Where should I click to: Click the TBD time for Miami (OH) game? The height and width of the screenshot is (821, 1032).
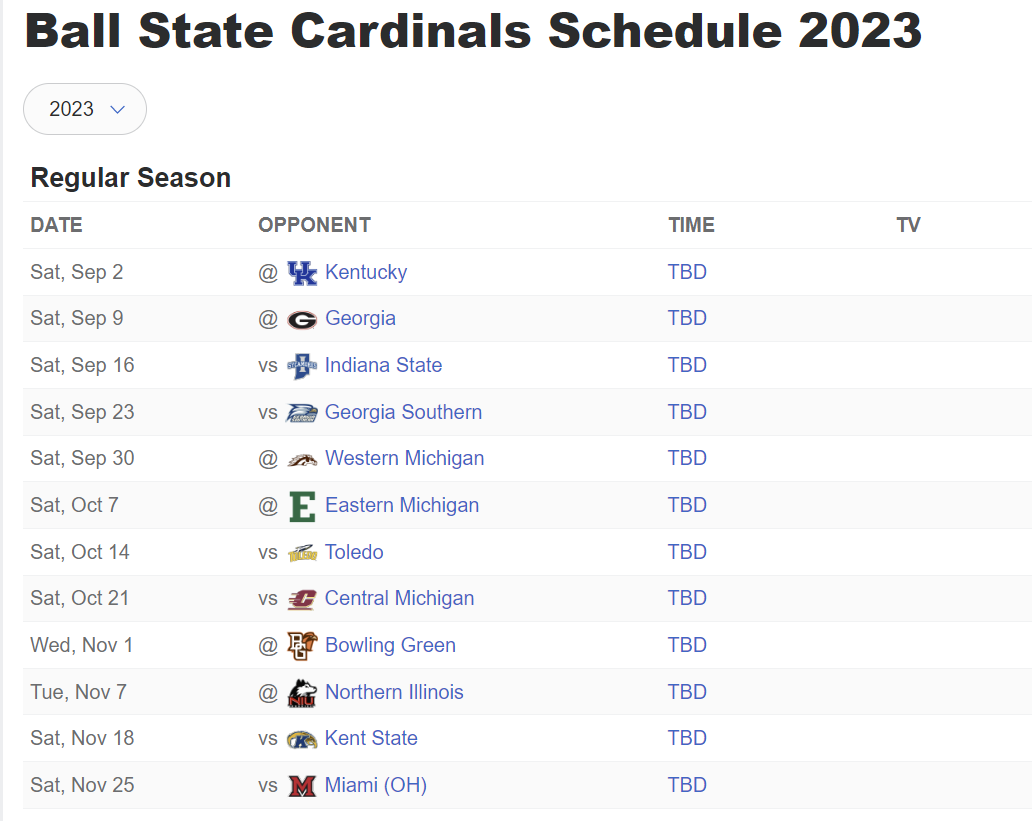click(x=687, y=785)
